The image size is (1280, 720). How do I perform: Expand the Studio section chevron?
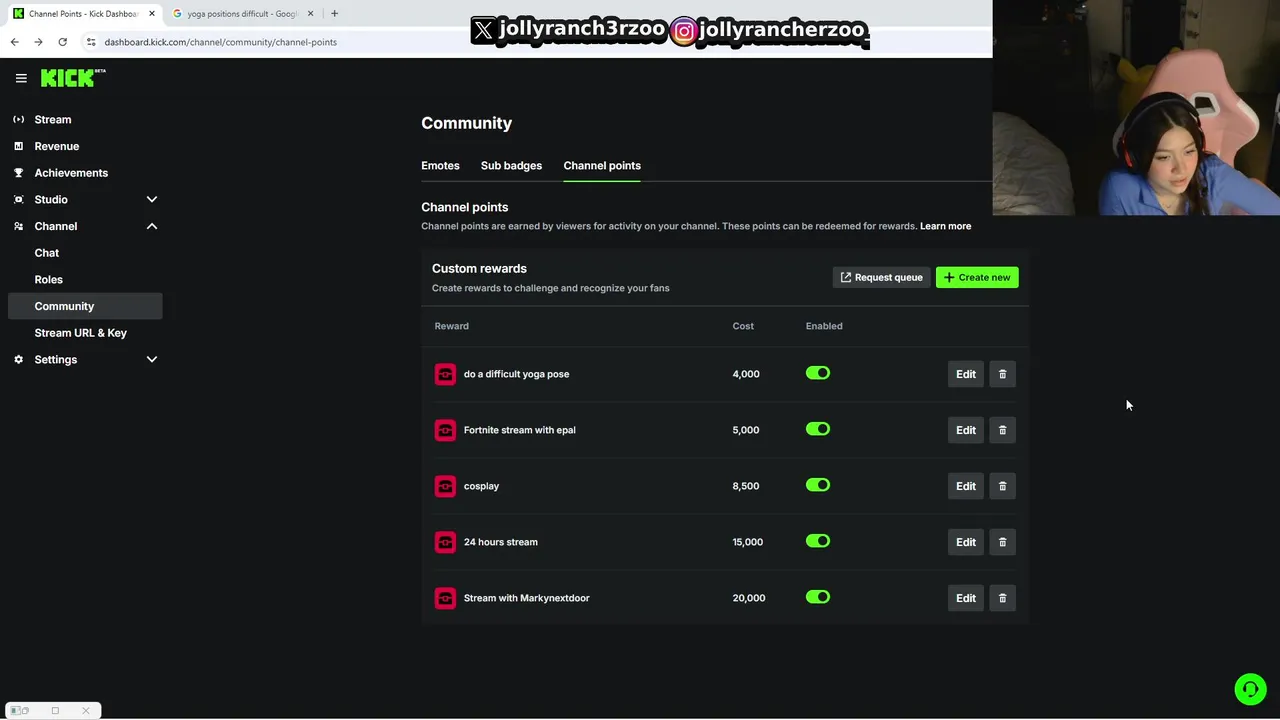click(152, 199)
